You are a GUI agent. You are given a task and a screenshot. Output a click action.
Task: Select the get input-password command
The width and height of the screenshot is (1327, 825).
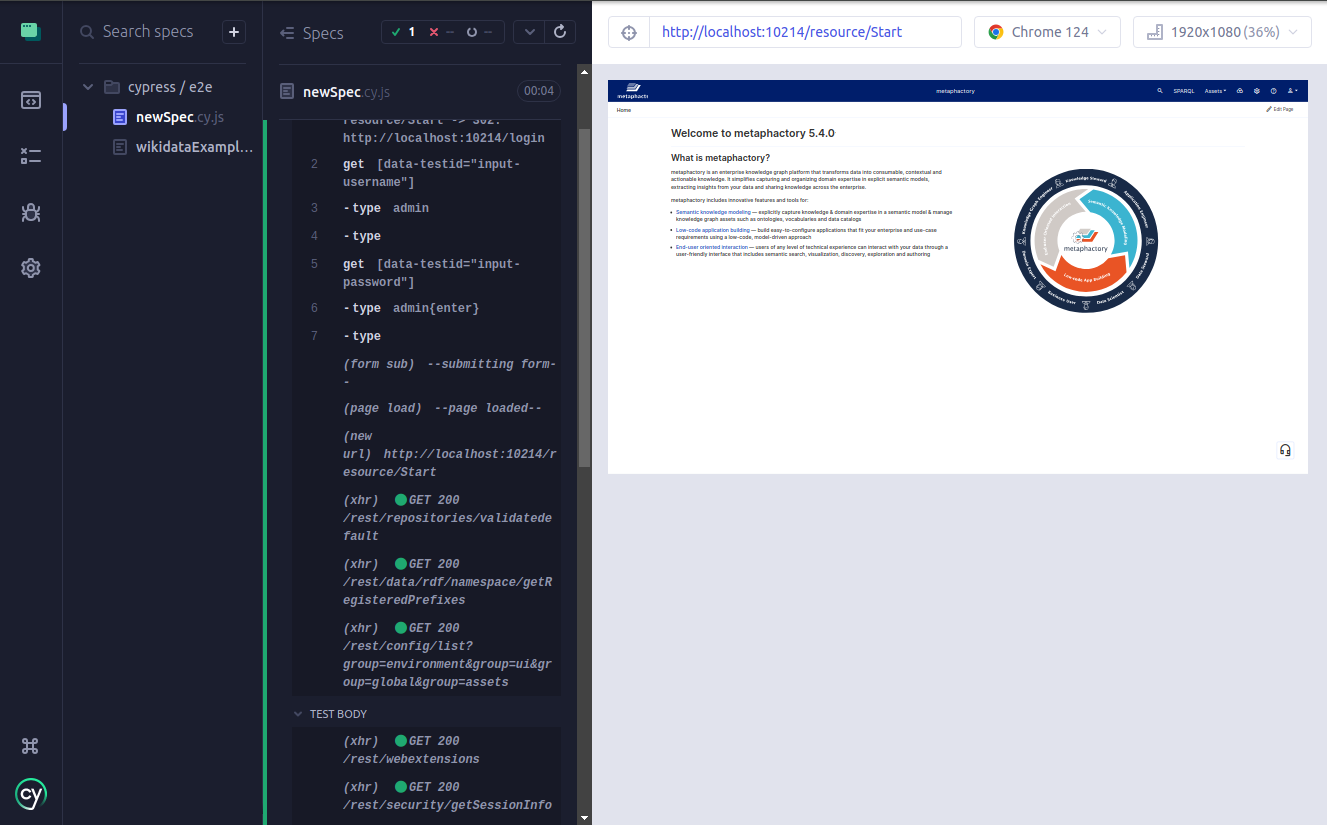point(426,273)
